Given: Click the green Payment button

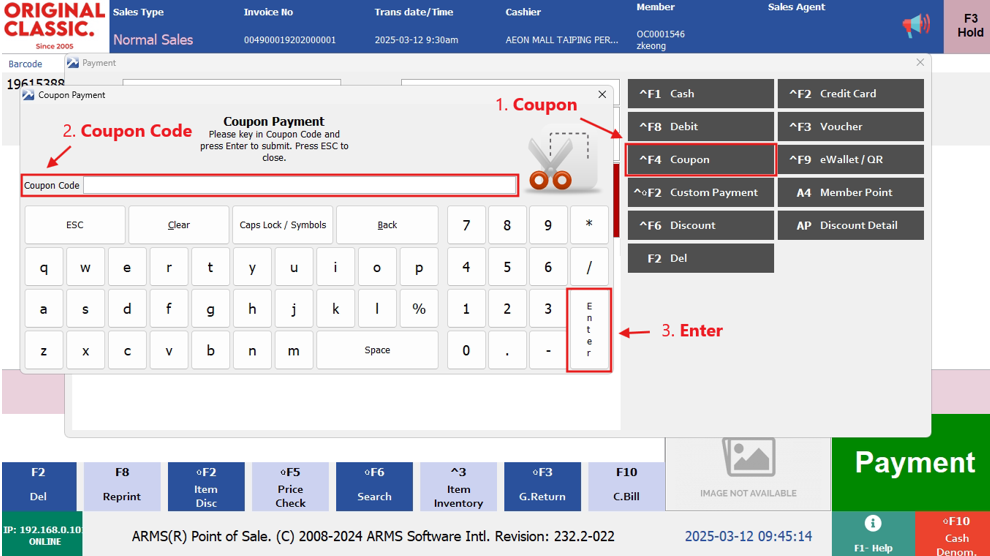Looking at the screenshot, I should pos(914,464).
